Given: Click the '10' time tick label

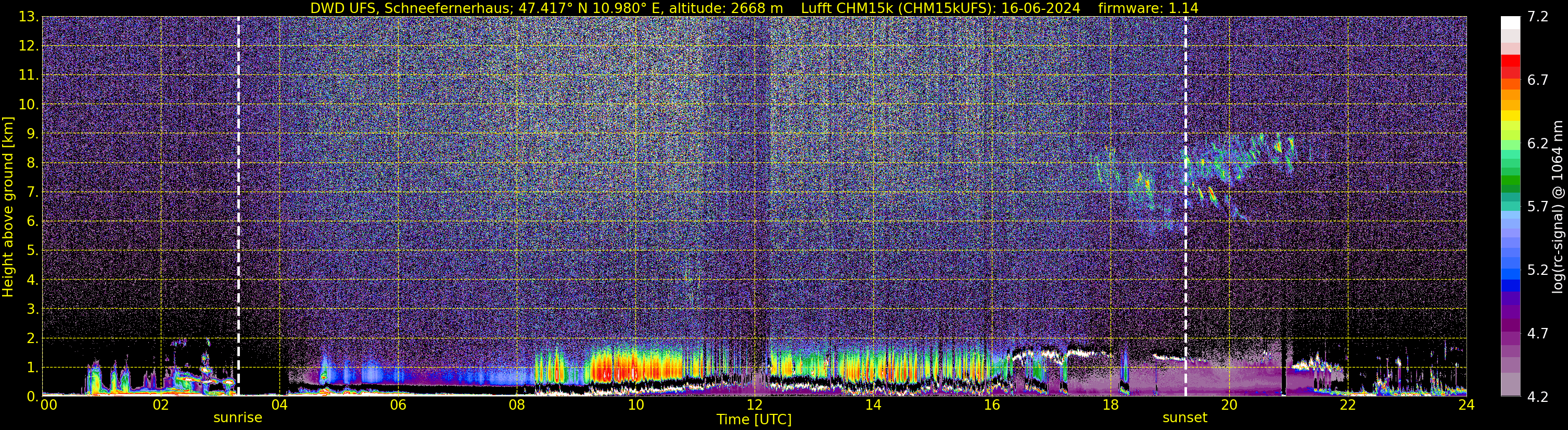Looking at the screenshot, I should pyautogui.click(x=635, y=405).
